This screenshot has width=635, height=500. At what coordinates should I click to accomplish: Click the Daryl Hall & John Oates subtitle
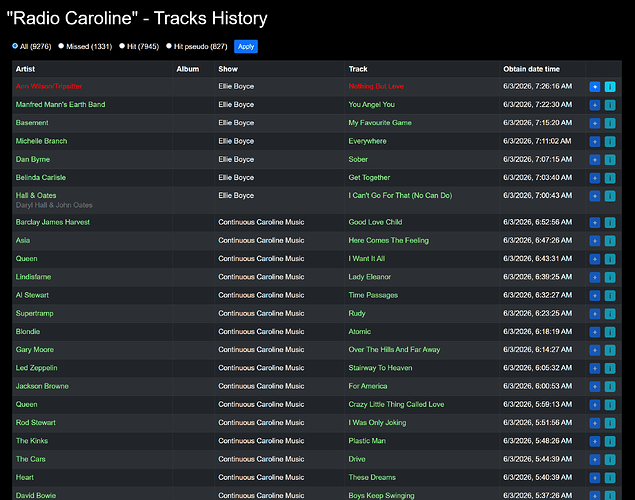(54, 205)
